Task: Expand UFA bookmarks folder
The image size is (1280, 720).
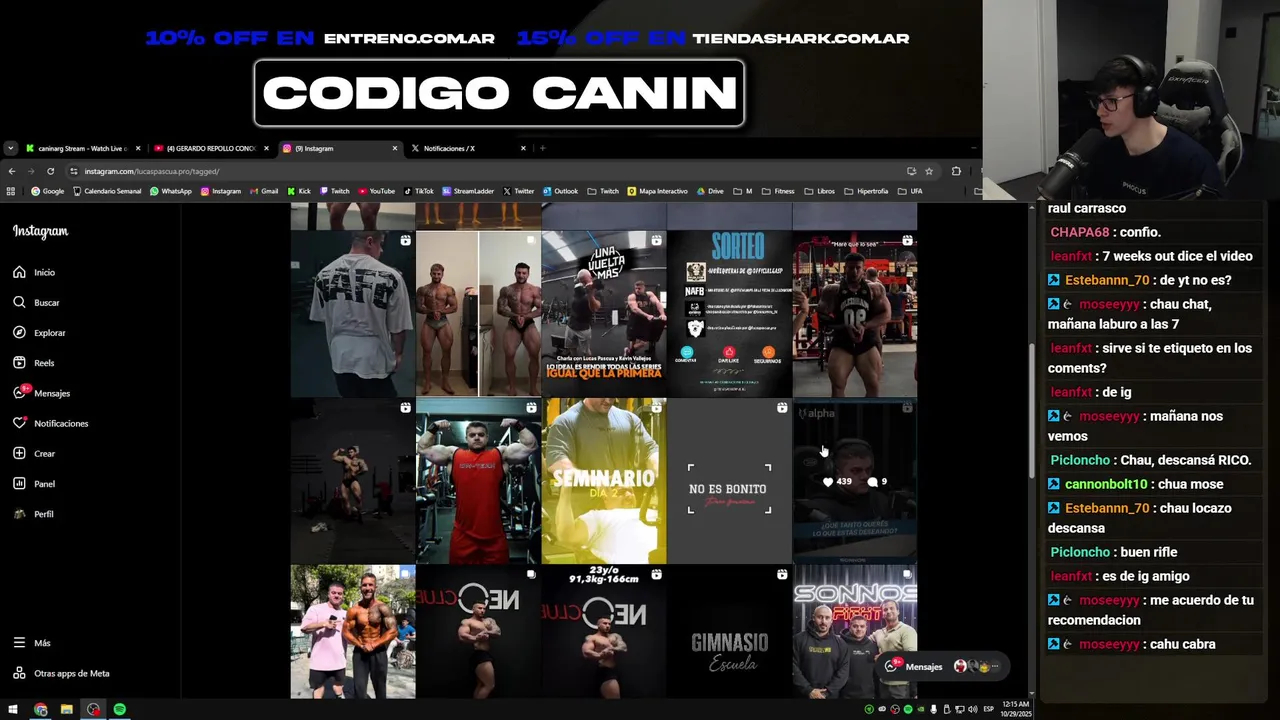Action: pos(910,191)
